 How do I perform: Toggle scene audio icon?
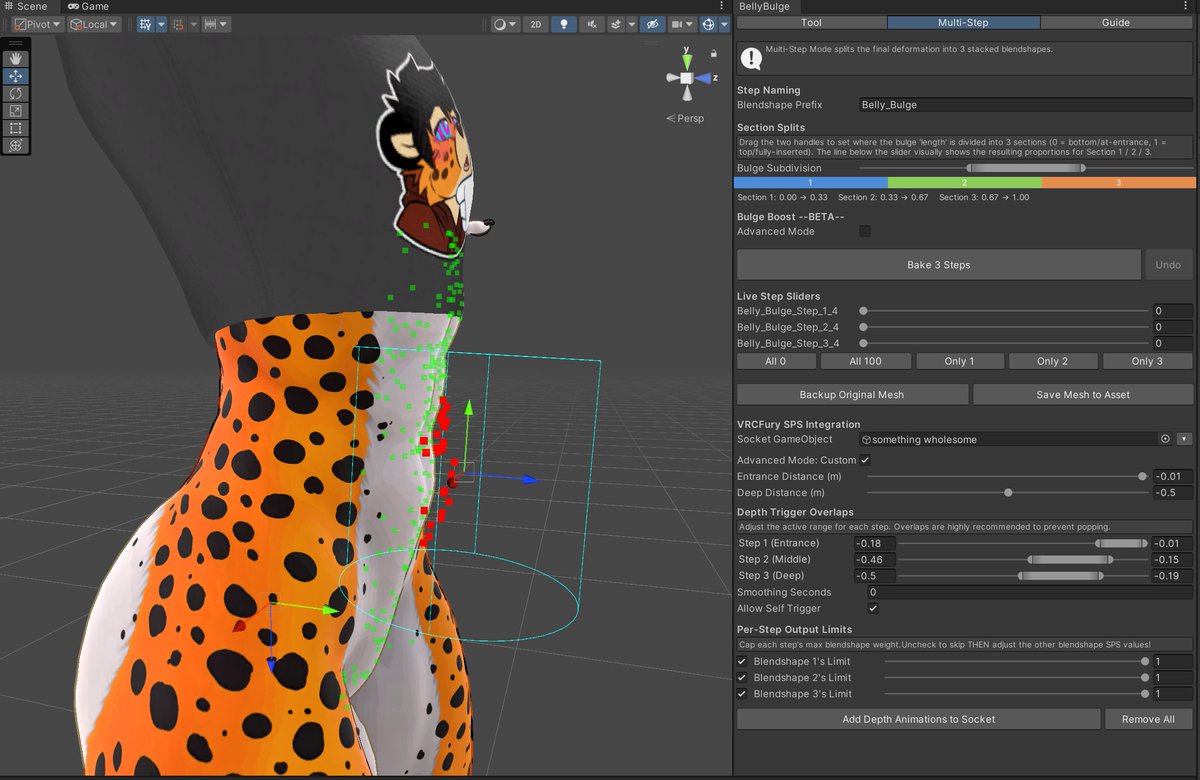(x=592, y=24)
